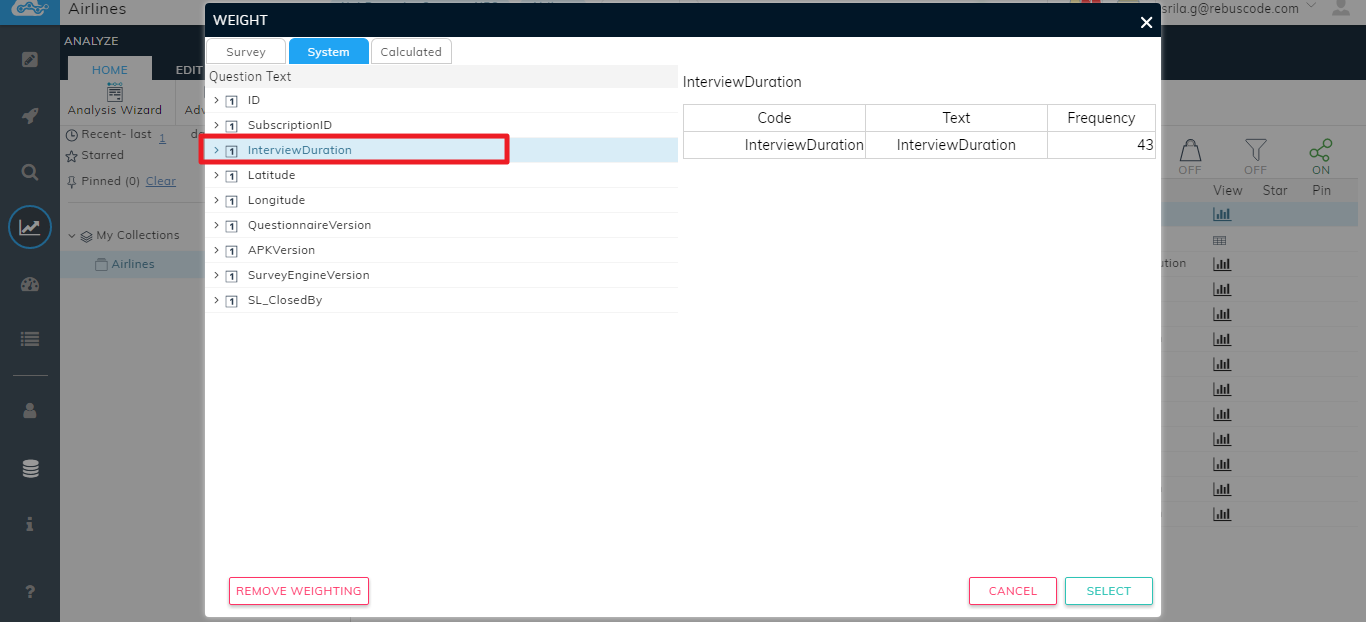Click the Code column header

tap(774, 118)
